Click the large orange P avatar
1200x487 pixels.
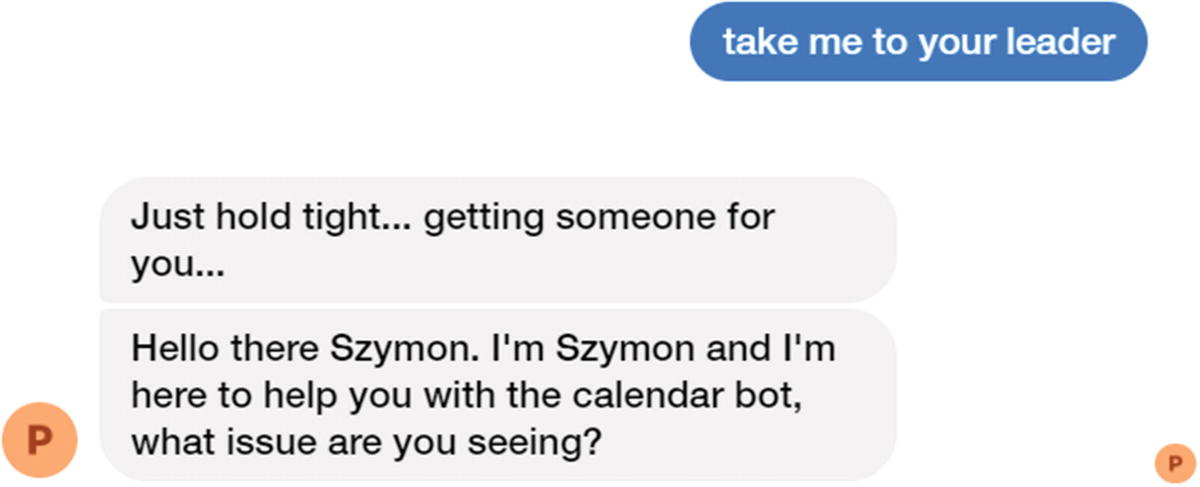[x=40, y=439]
